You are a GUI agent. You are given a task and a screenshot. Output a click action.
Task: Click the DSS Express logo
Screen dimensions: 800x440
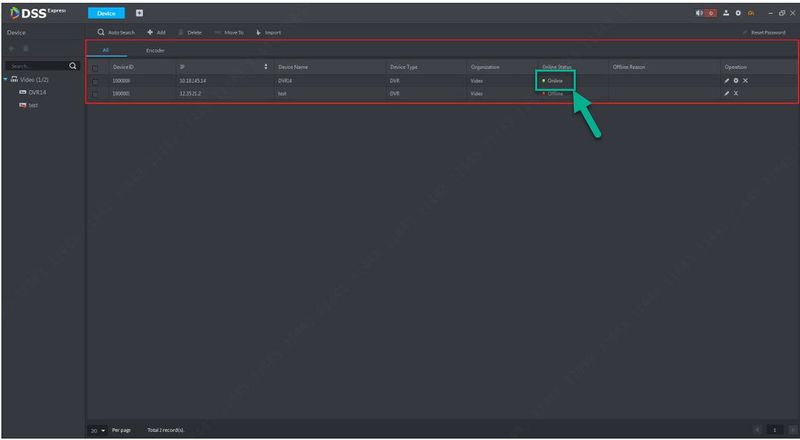point(37,13)
